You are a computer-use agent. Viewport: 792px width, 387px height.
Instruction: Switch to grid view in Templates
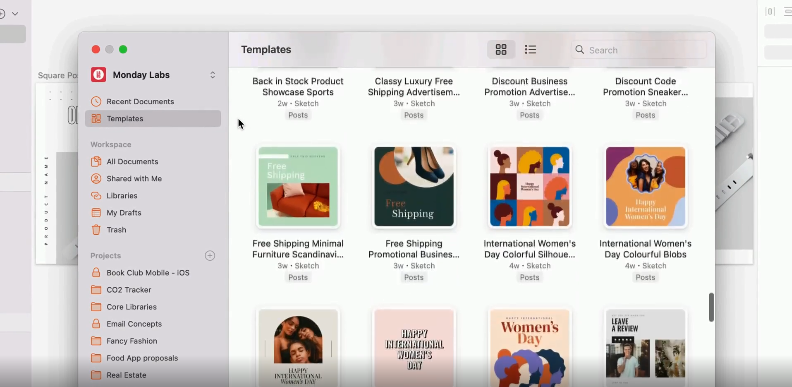[x=501, y=50]
